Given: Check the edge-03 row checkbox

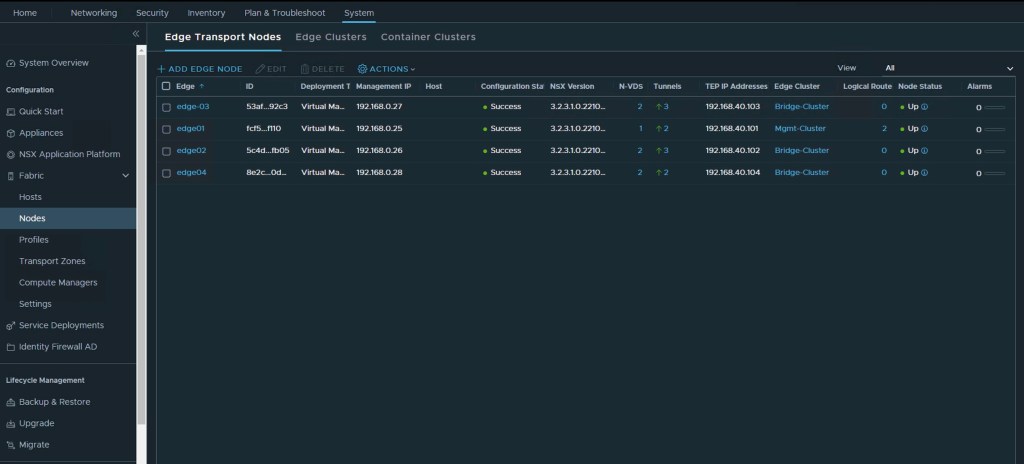Looking at the screenshot, I should click(166, 107).
